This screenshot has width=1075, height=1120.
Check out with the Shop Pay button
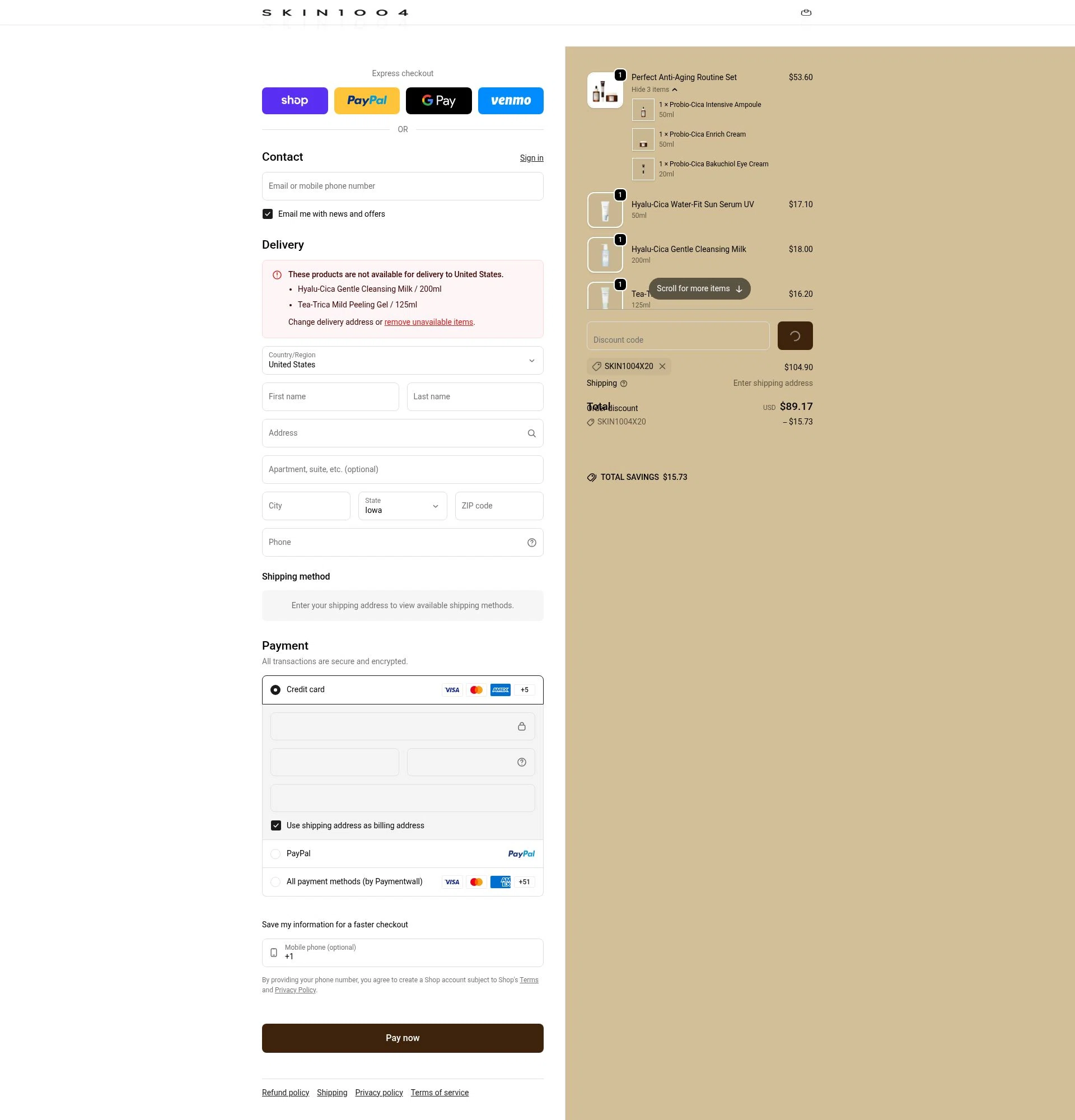click(295, 101)
